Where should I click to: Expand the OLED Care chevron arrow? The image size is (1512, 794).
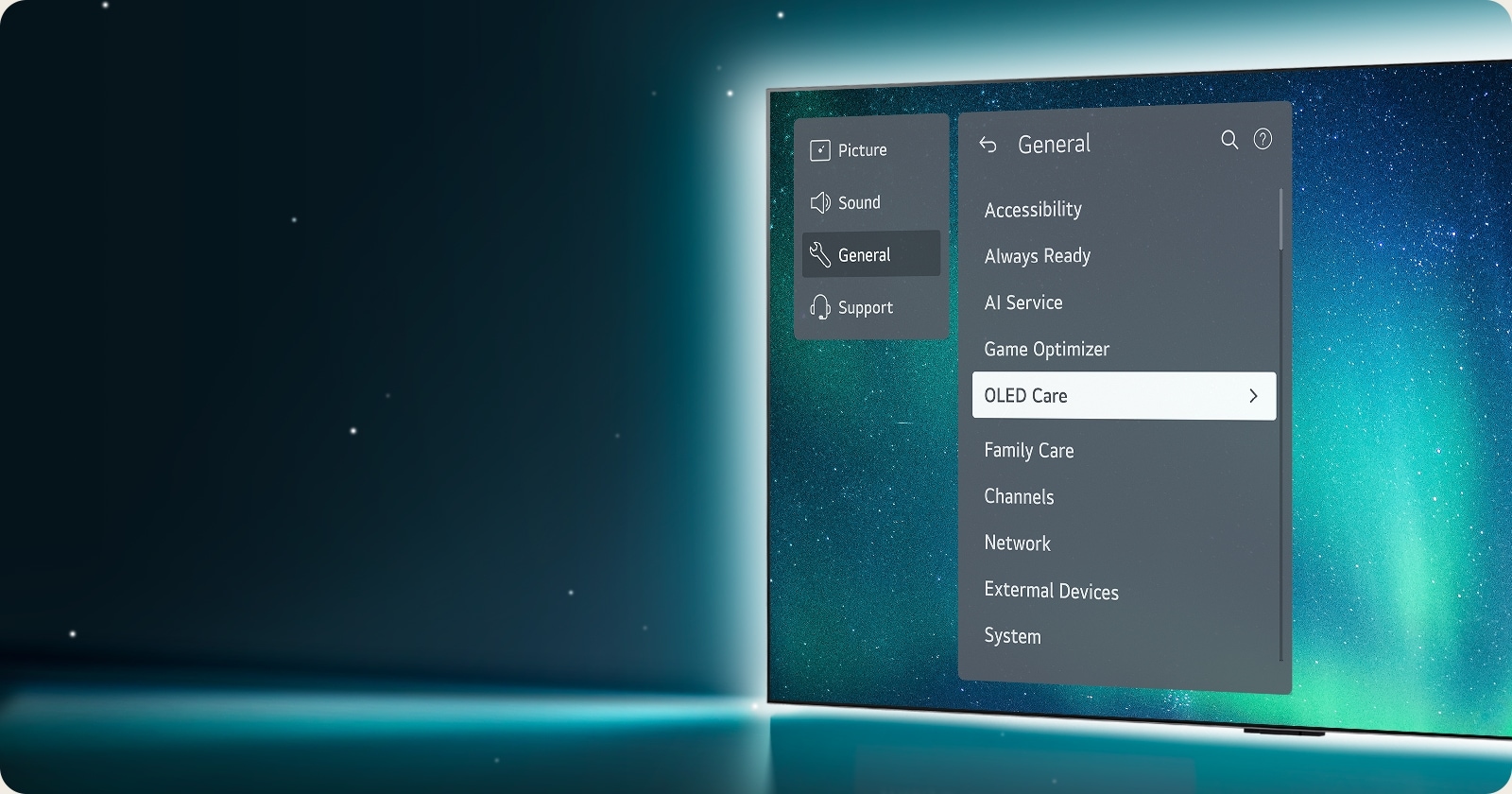(x=1253, y=396)
